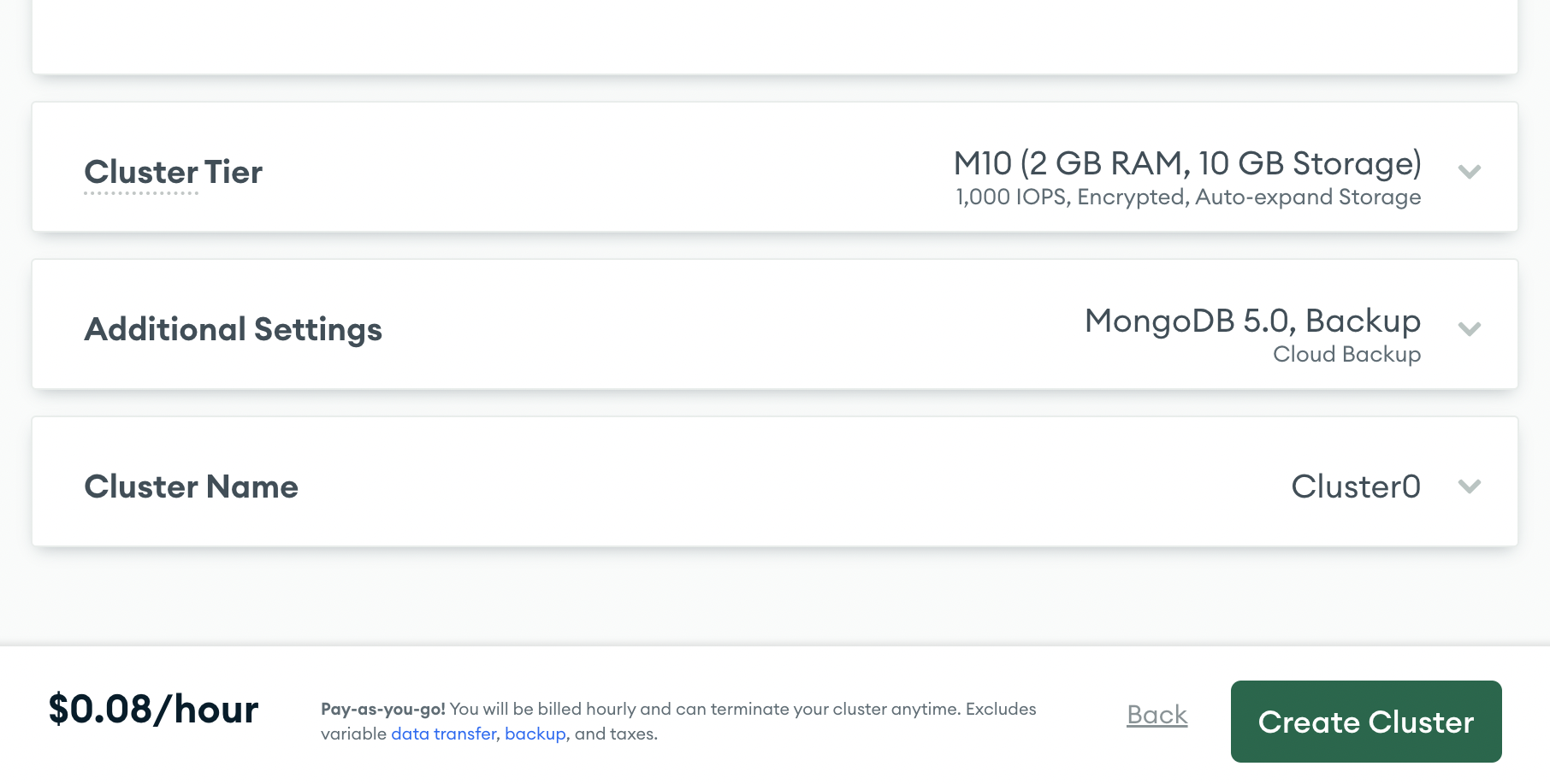Open the backup pricing link
The height and width of the screenshot is (784, 1550).
pyautogui.click(x=535, y=734)
